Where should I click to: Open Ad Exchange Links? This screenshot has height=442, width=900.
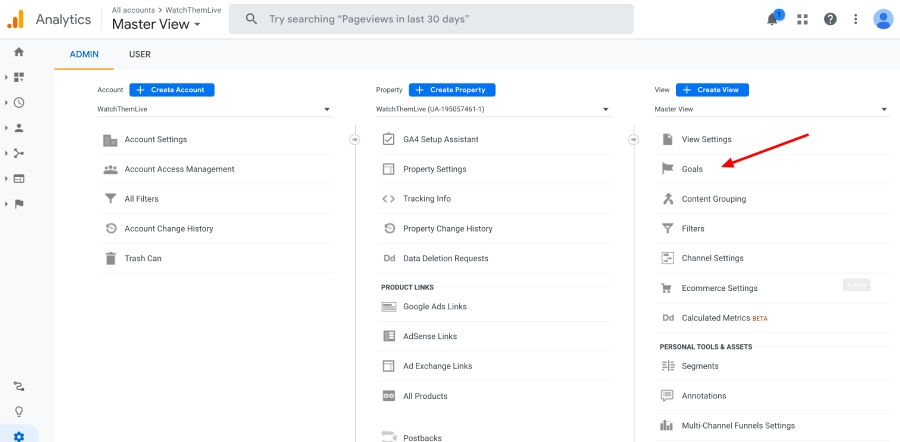(x=494, y=366)
